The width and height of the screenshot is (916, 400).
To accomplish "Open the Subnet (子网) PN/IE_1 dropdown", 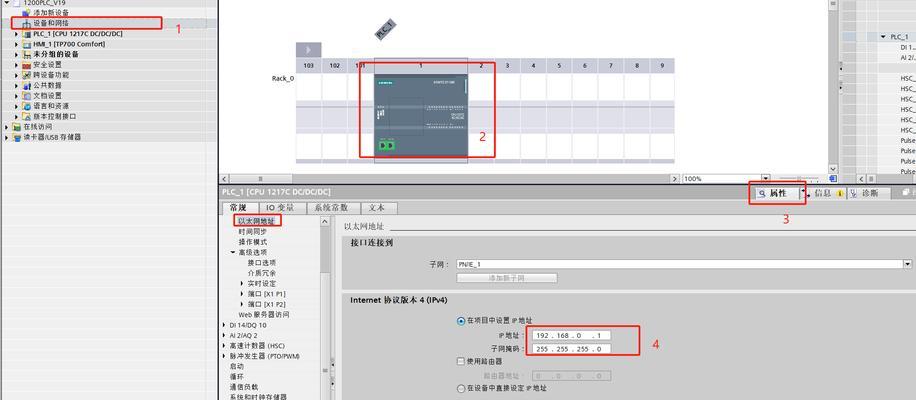I will click(x=906, y=264).
